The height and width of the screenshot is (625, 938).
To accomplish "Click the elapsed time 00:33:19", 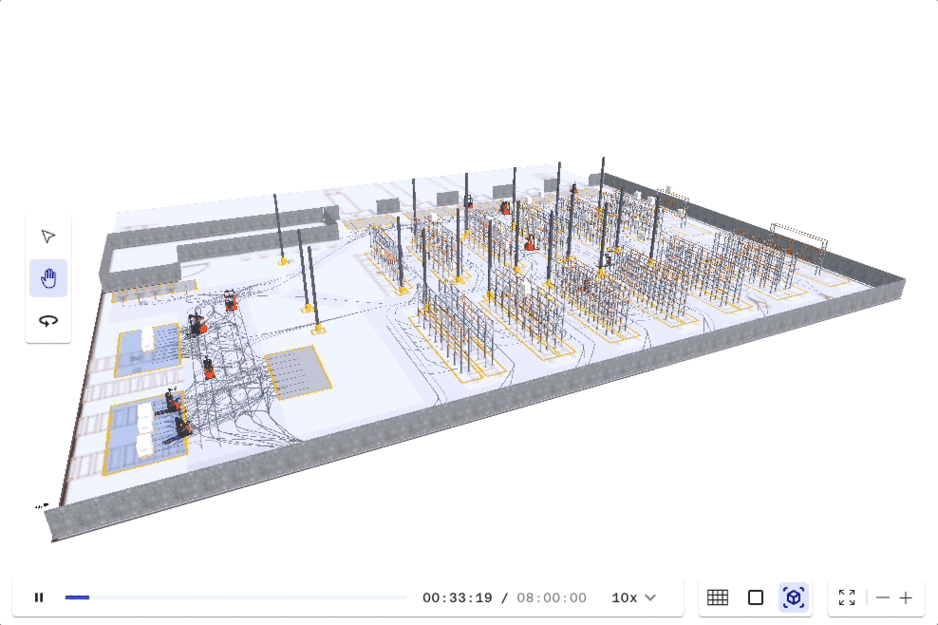I will [x=458, y=597].
